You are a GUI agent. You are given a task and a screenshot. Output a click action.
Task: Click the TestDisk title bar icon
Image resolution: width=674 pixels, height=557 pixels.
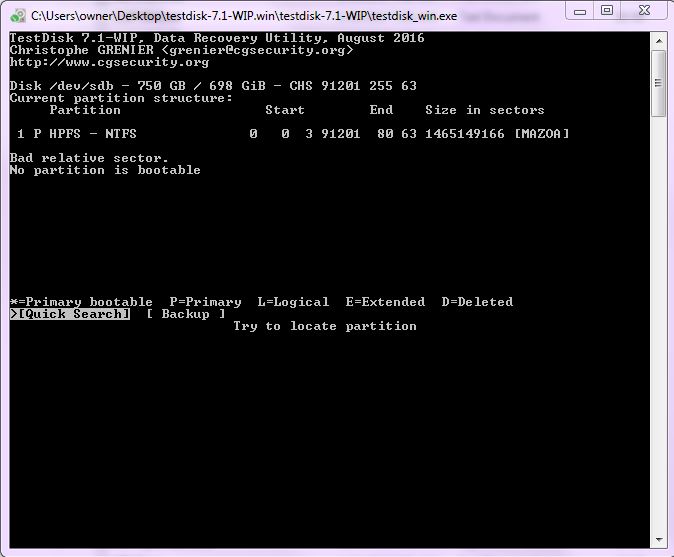18,16
